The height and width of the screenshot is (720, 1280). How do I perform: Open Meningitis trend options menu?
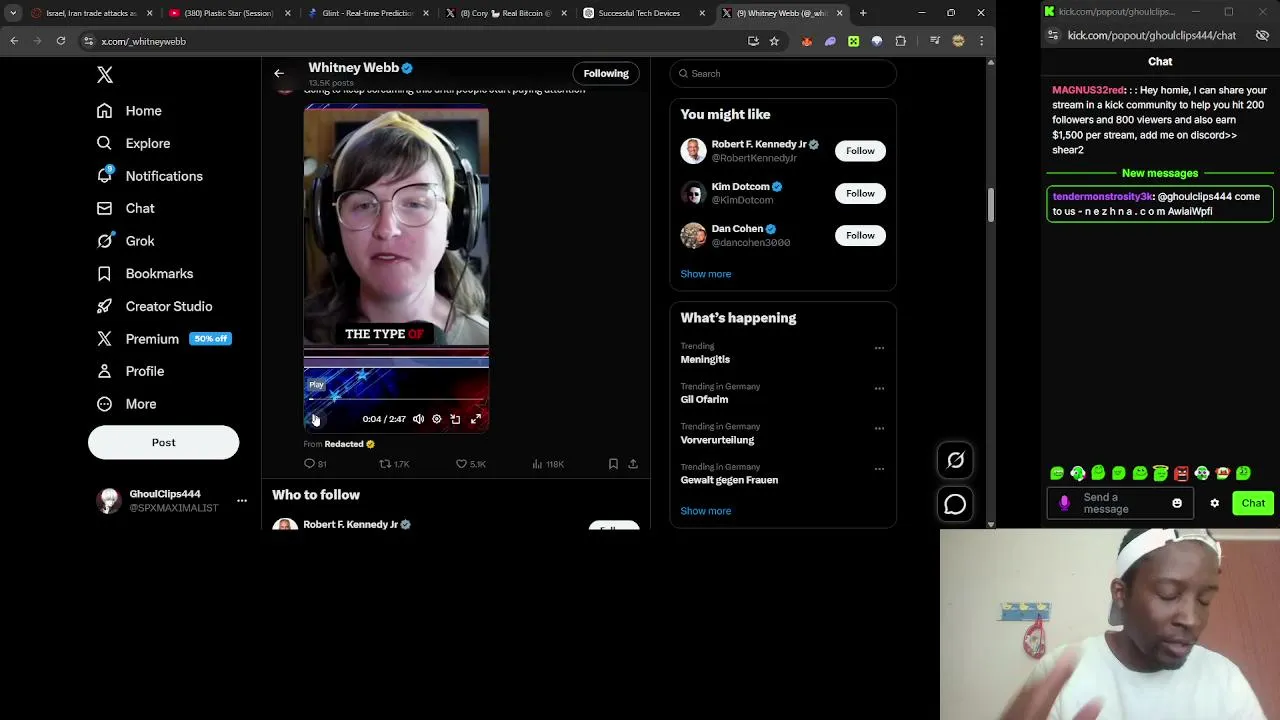879,348
